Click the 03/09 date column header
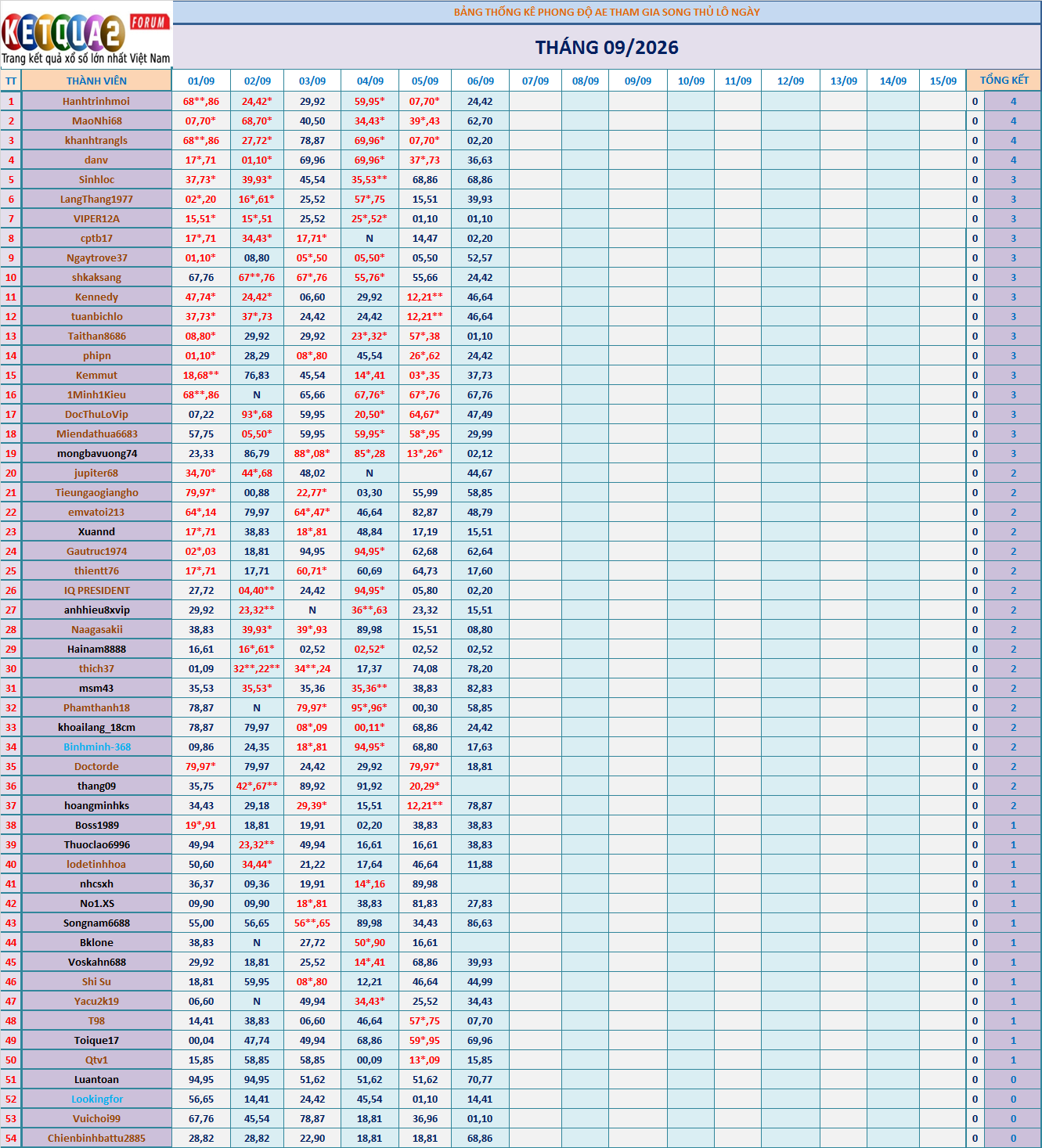 [x=312, y=81]
